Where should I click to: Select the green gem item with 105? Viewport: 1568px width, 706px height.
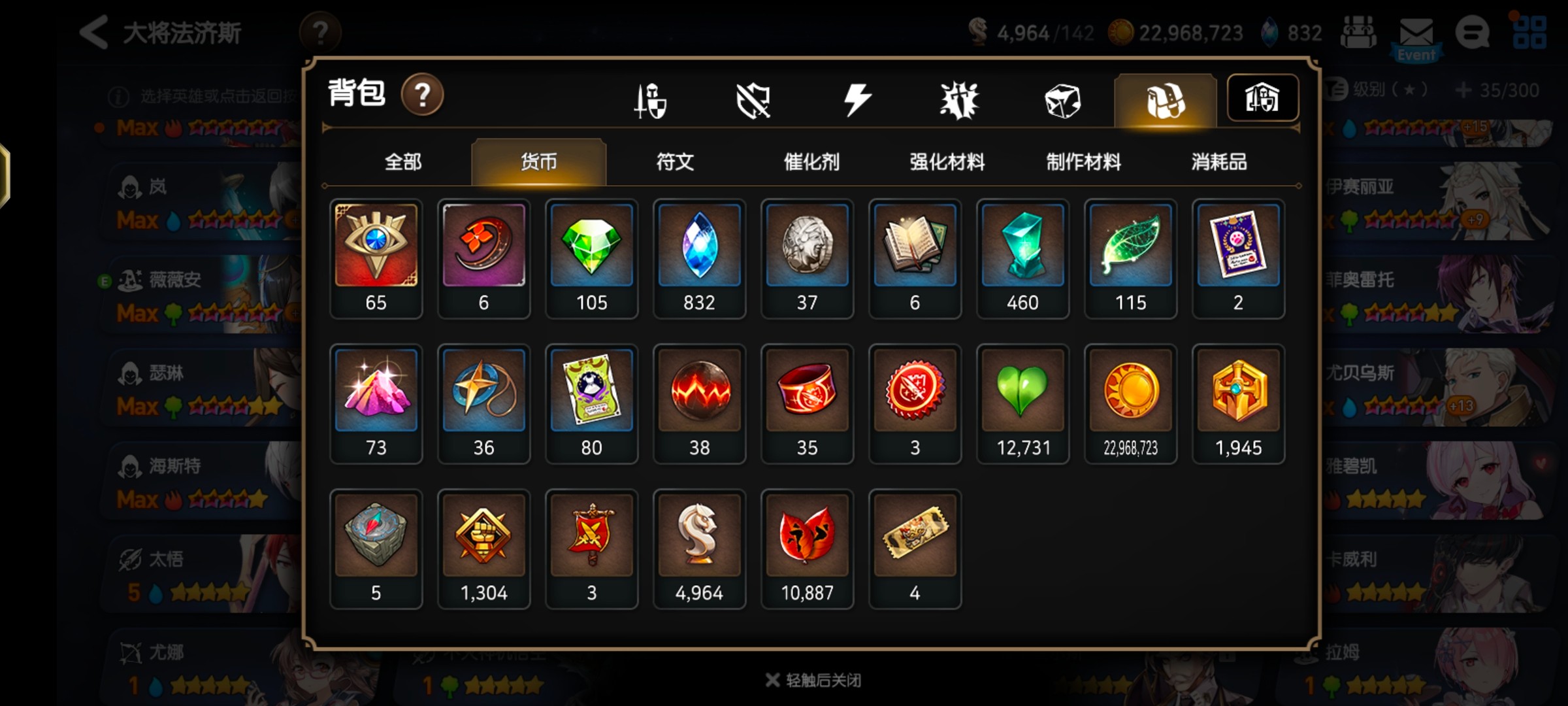[591, 259]
